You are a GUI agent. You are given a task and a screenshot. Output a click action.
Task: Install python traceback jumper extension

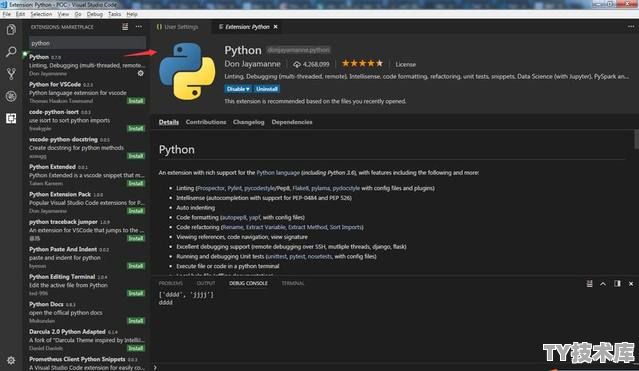(x=136, y=238)
